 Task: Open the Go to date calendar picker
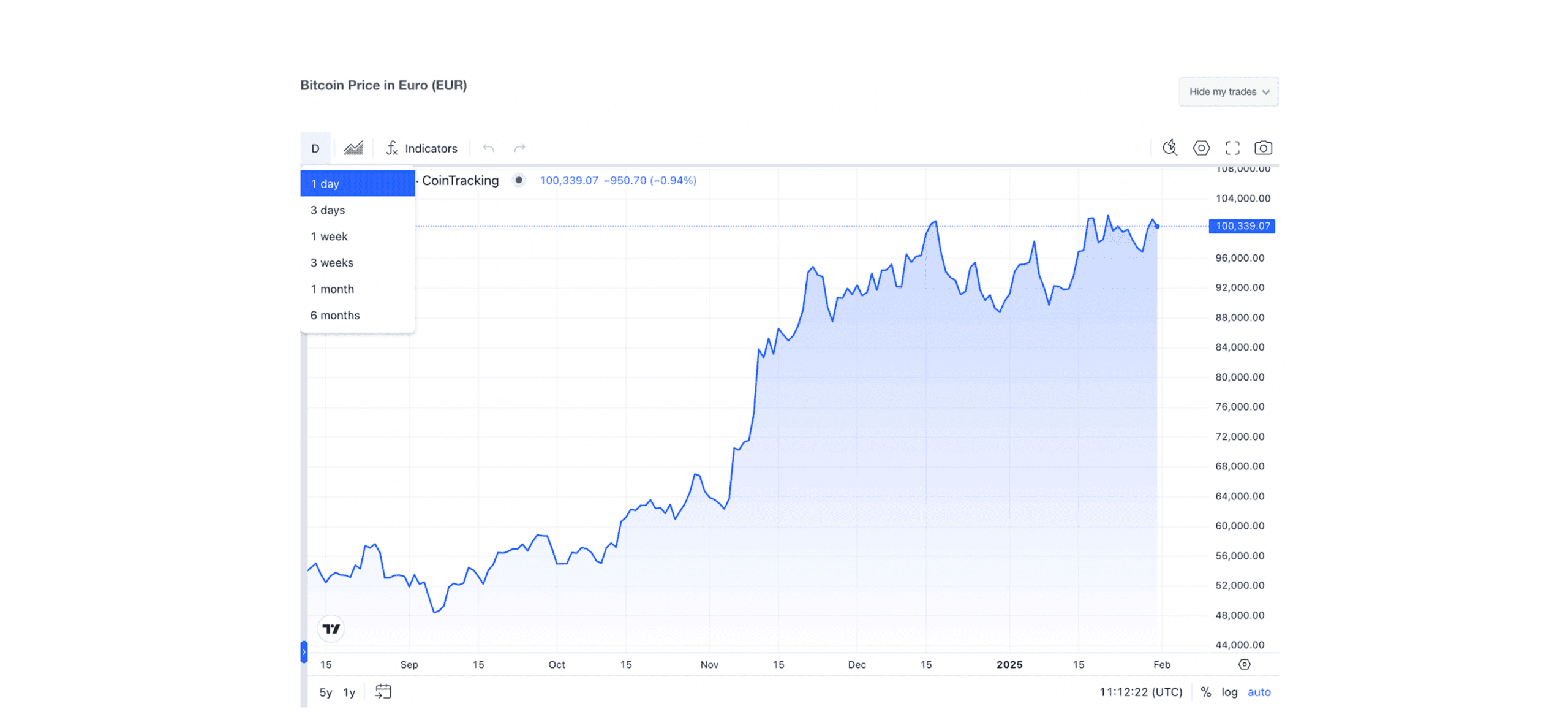384,692
